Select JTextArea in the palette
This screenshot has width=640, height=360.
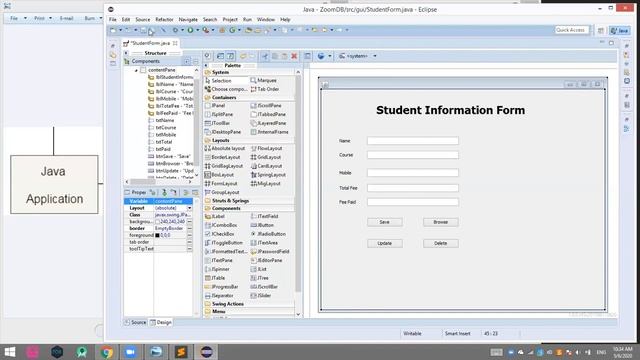click(264, 243)
